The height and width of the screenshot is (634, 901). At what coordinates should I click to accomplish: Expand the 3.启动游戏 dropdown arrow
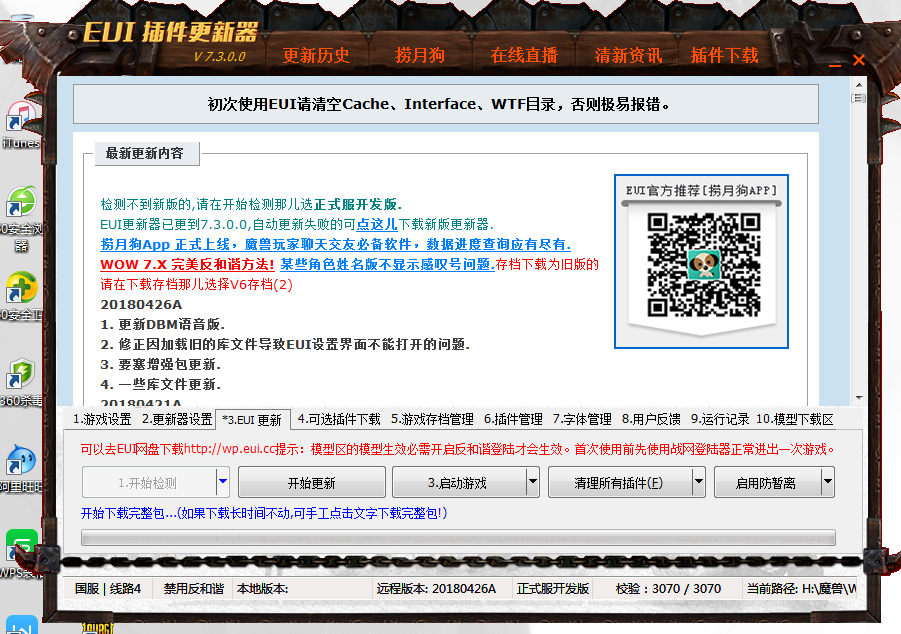pos(533,482)
